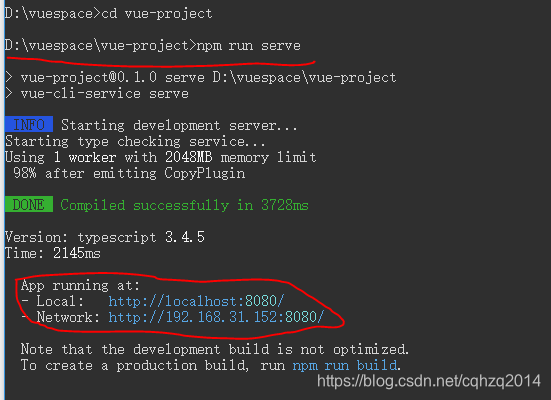The image size is (551, 400).
Task: Click the http://192.168.31.152:8080/ network URL
Action: pos(216,317)
